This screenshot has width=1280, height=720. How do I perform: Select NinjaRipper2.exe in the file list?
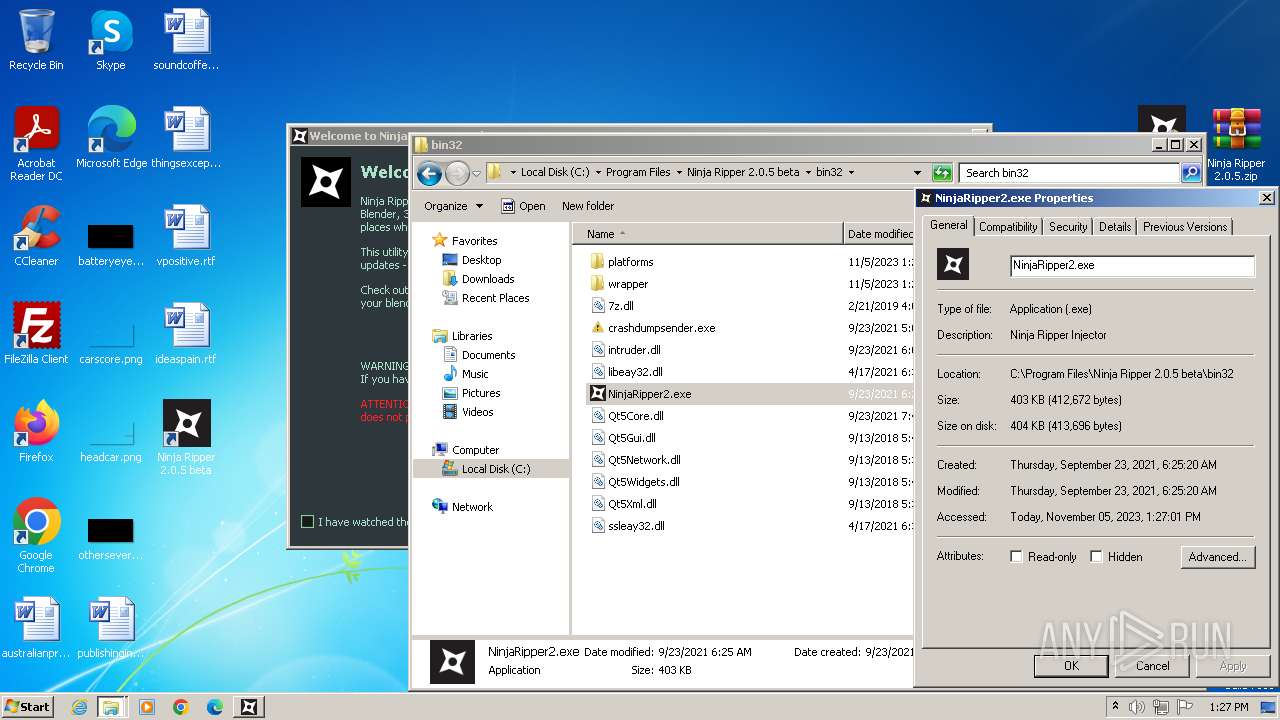[641, 394]
